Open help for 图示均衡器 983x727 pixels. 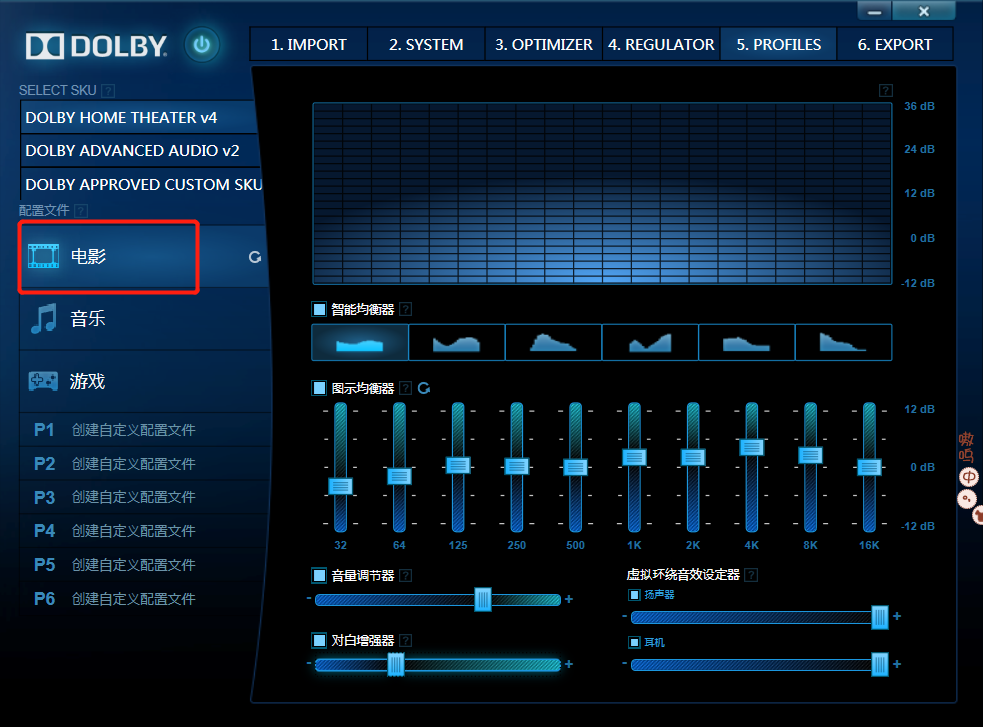(406, 388)
